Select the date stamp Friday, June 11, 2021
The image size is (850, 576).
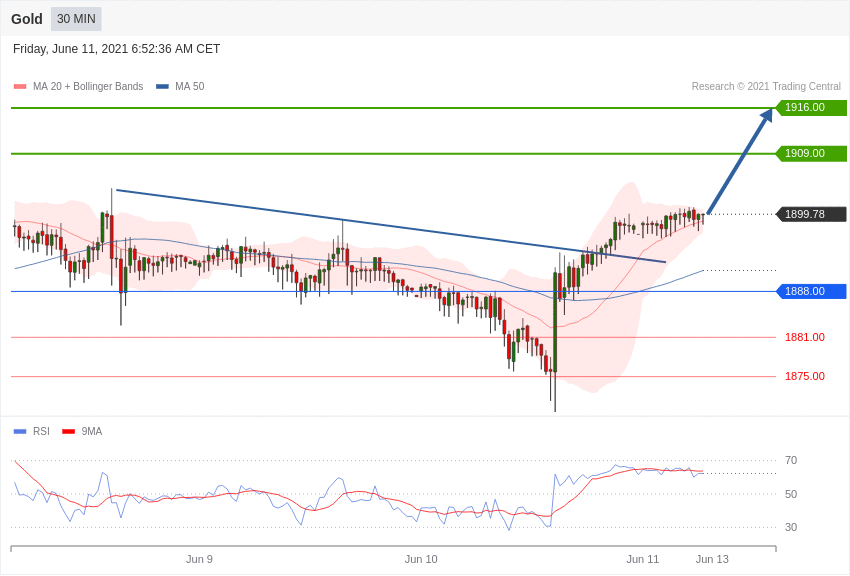117,49
